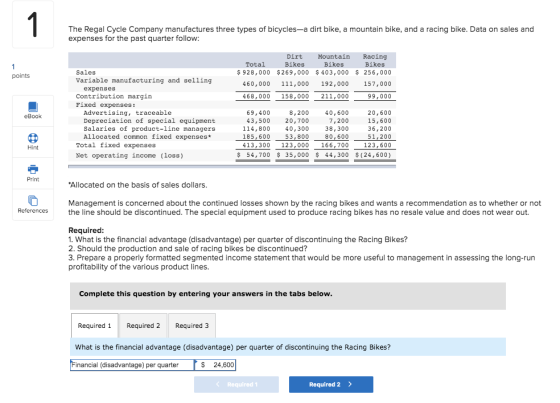Switch to the Required 2 tab
Viewport: 560px width, 403px height.
[143, 325]
